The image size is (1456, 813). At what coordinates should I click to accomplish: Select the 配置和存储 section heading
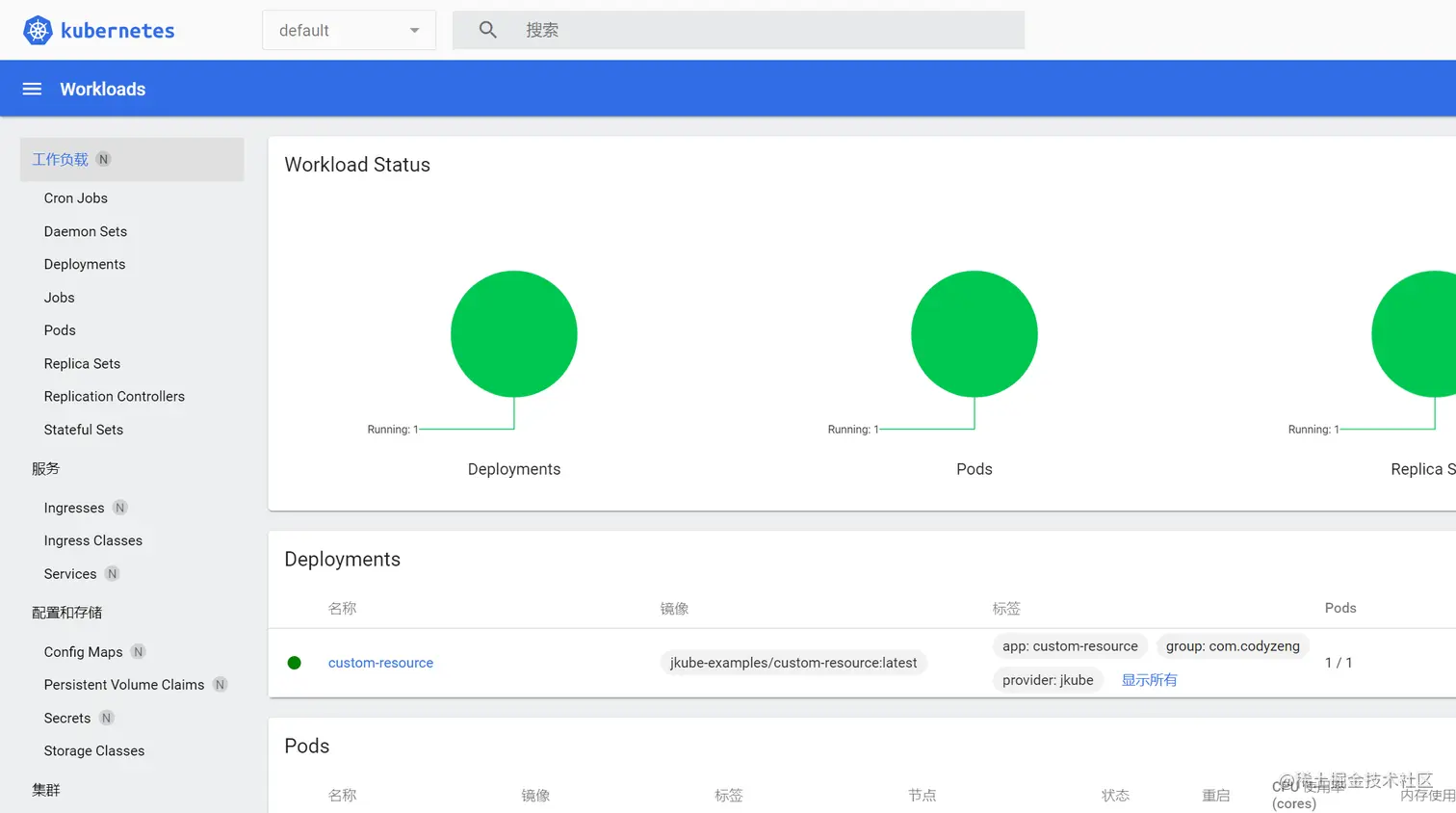tap(66, 613)
